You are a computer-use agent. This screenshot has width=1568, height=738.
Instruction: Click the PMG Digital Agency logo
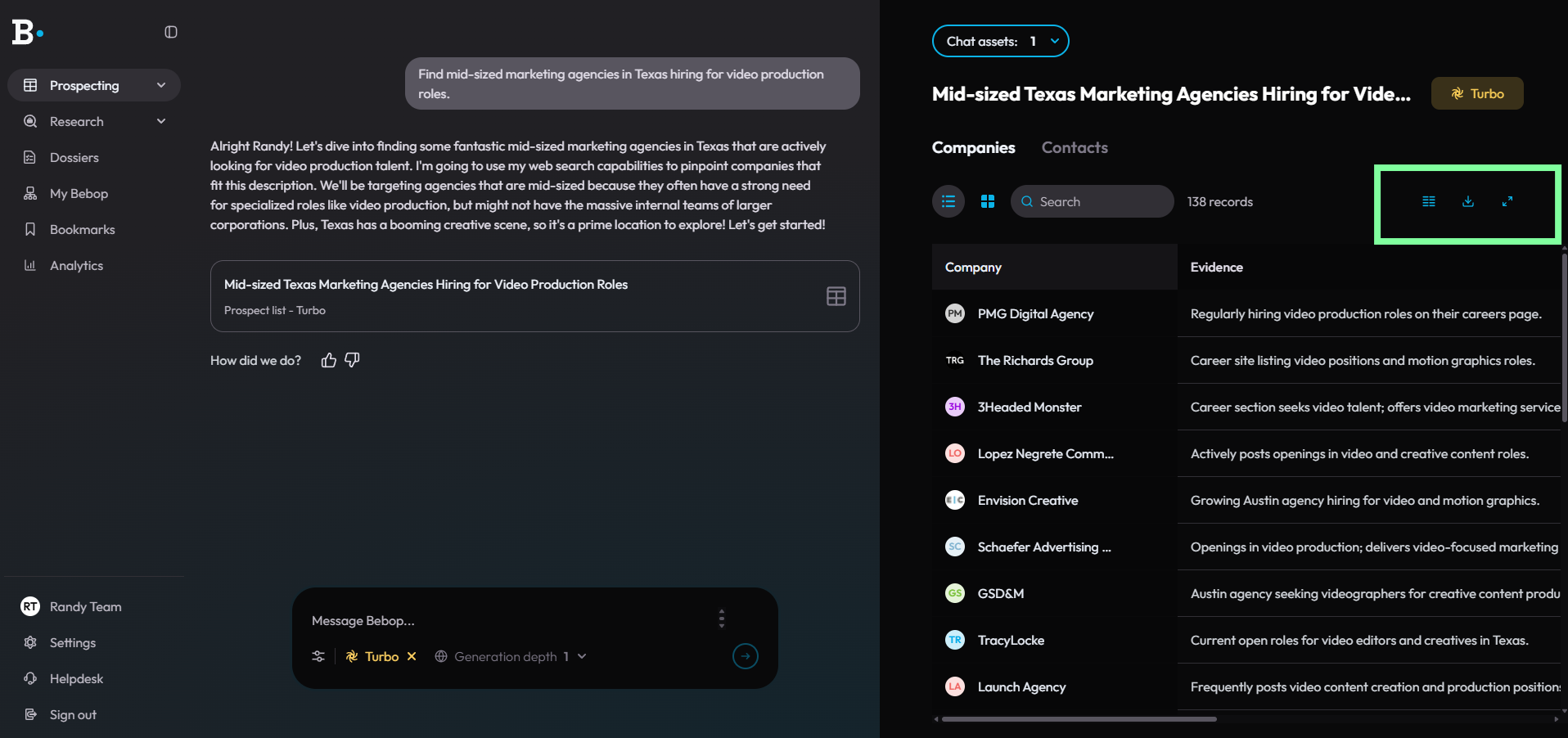(x=955, y=313)
